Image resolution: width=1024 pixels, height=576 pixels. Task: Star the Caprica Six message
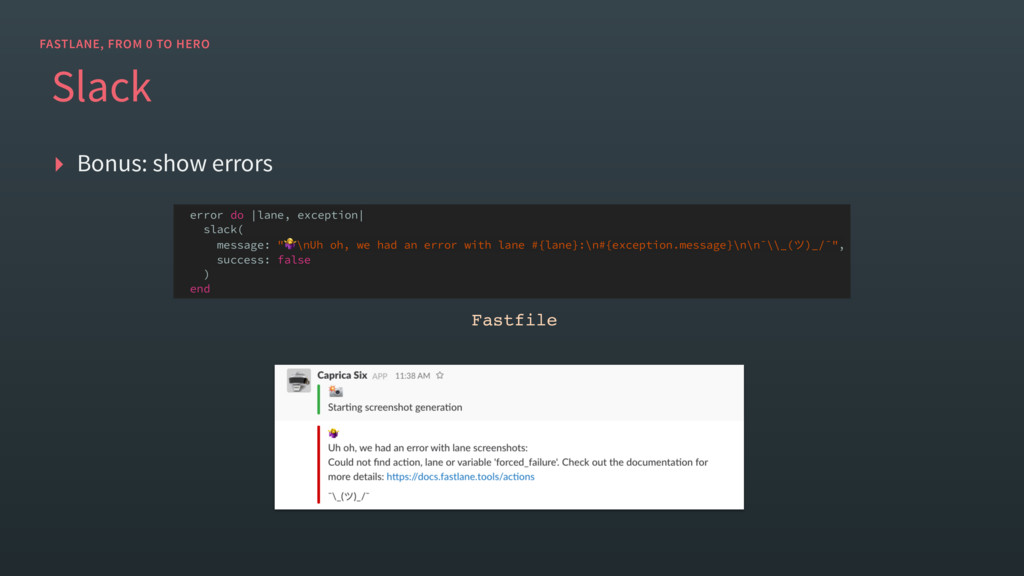pyautogui.click(x=440, y=376)
